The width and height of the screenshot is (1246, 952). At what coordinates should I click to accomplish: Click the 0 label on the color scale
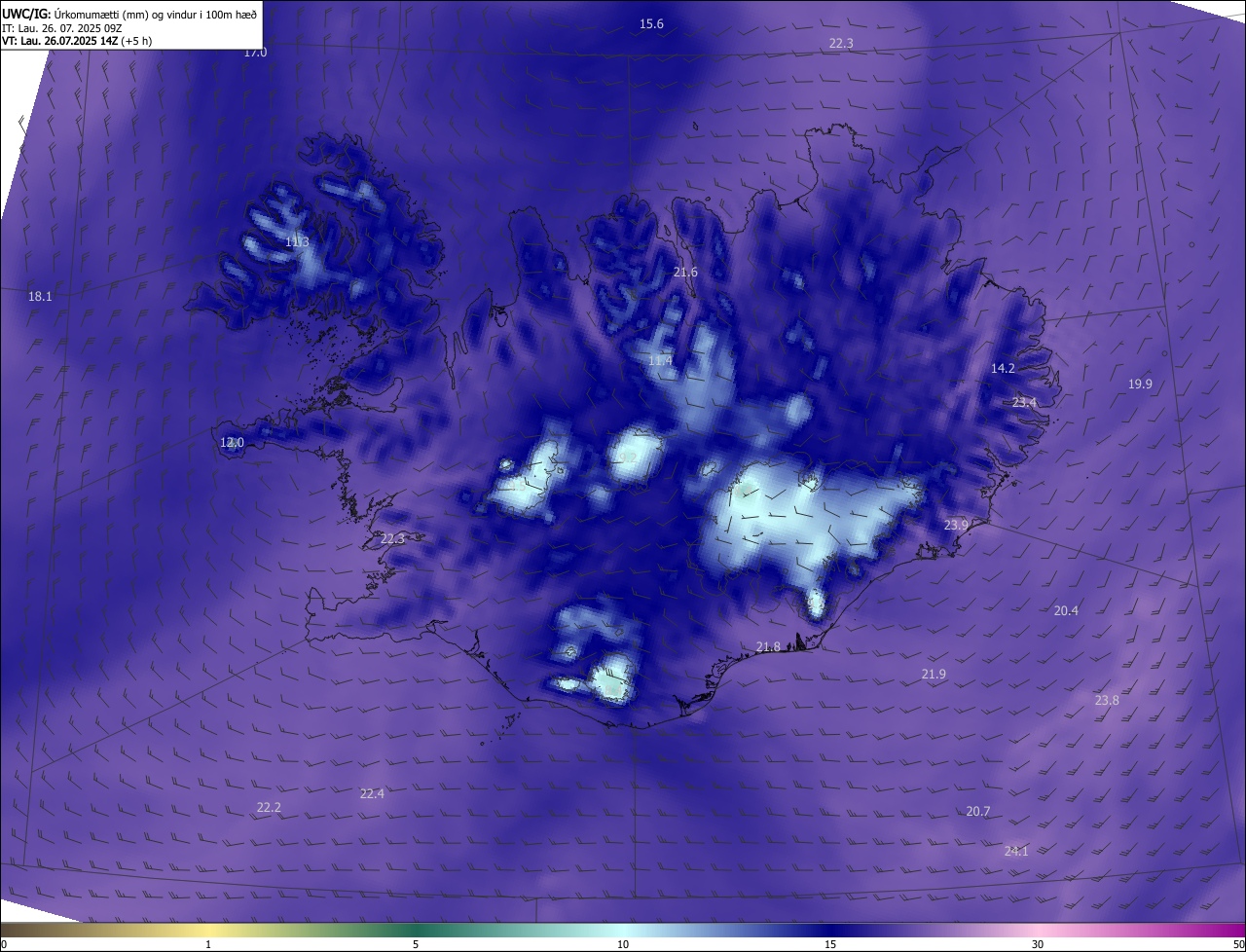click(4, 944)
